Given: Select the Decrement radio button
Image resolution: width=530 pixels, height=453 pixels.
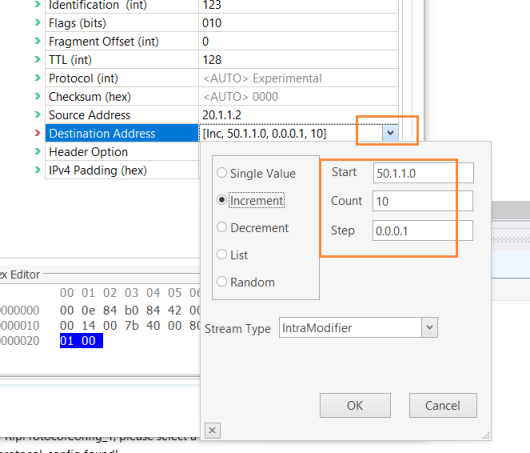Looking at the screenshot, I should (222, 227).
